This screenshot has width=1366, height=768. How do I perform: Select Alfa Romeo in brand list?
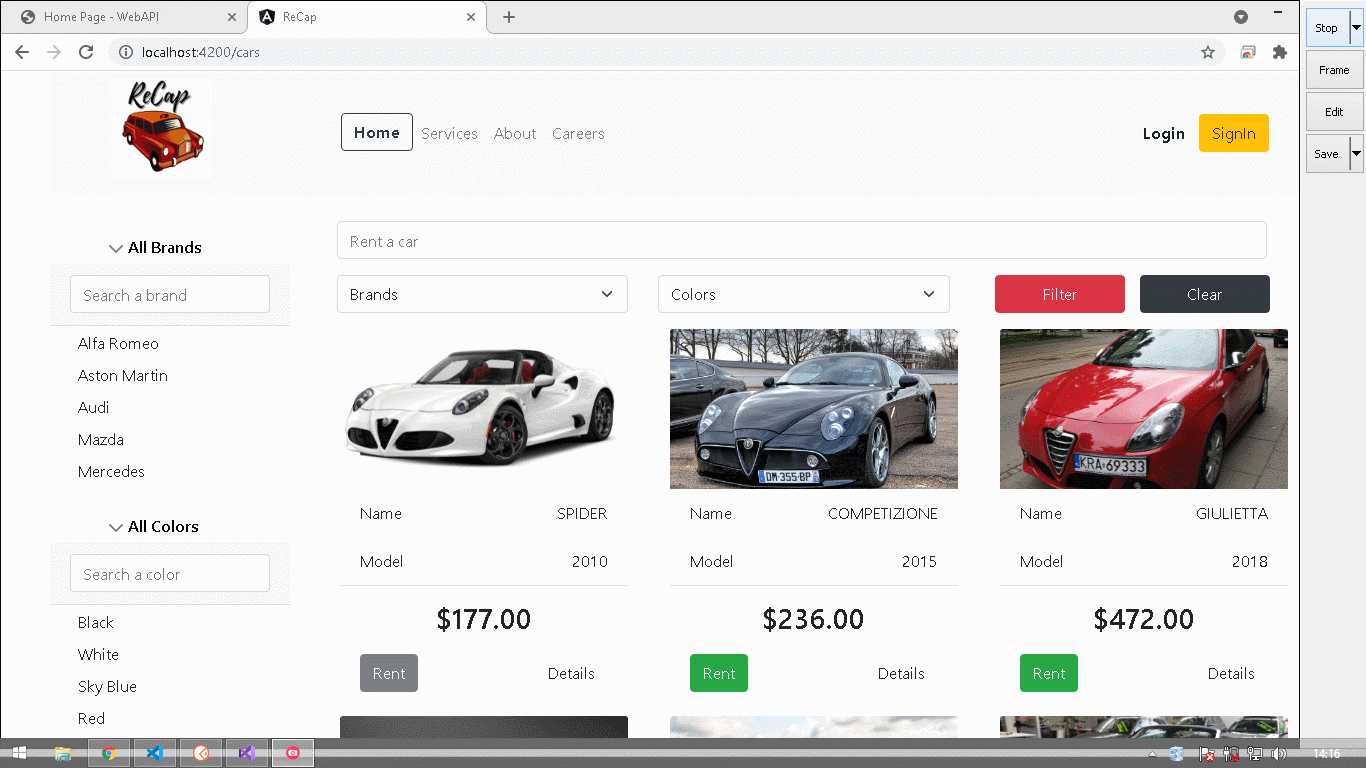118,343
